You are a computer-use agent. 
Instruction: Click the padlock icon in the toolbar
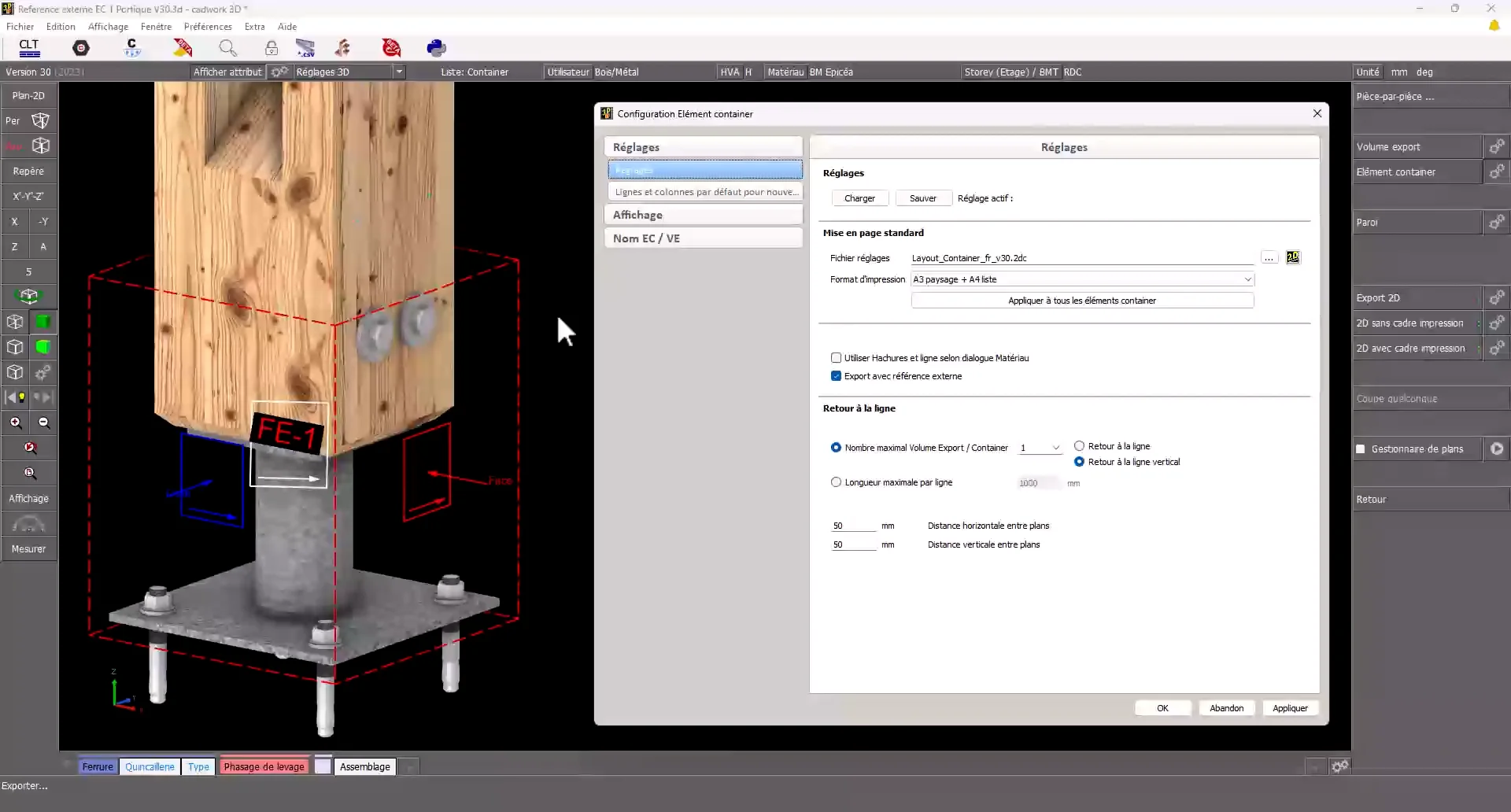coord(271,48)
